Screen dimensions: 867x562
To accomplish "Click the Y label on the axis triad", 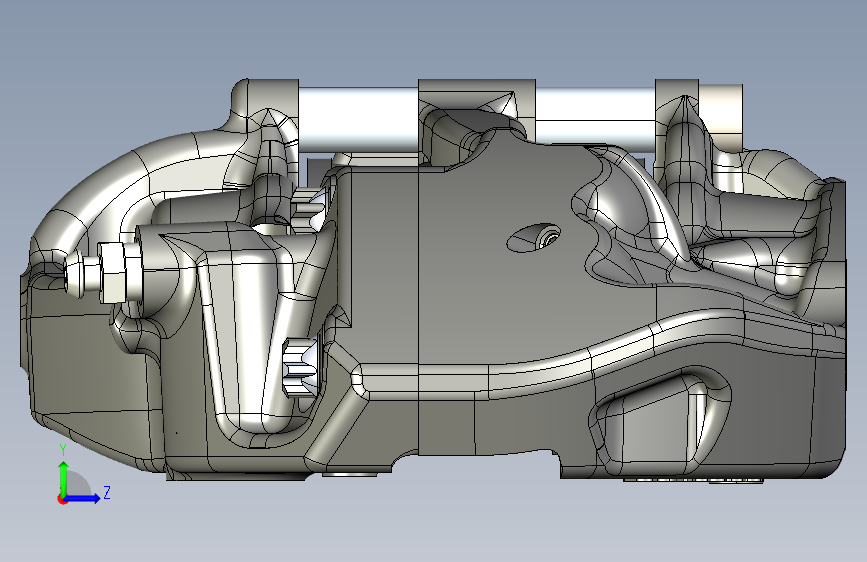I will click(63, 450).
